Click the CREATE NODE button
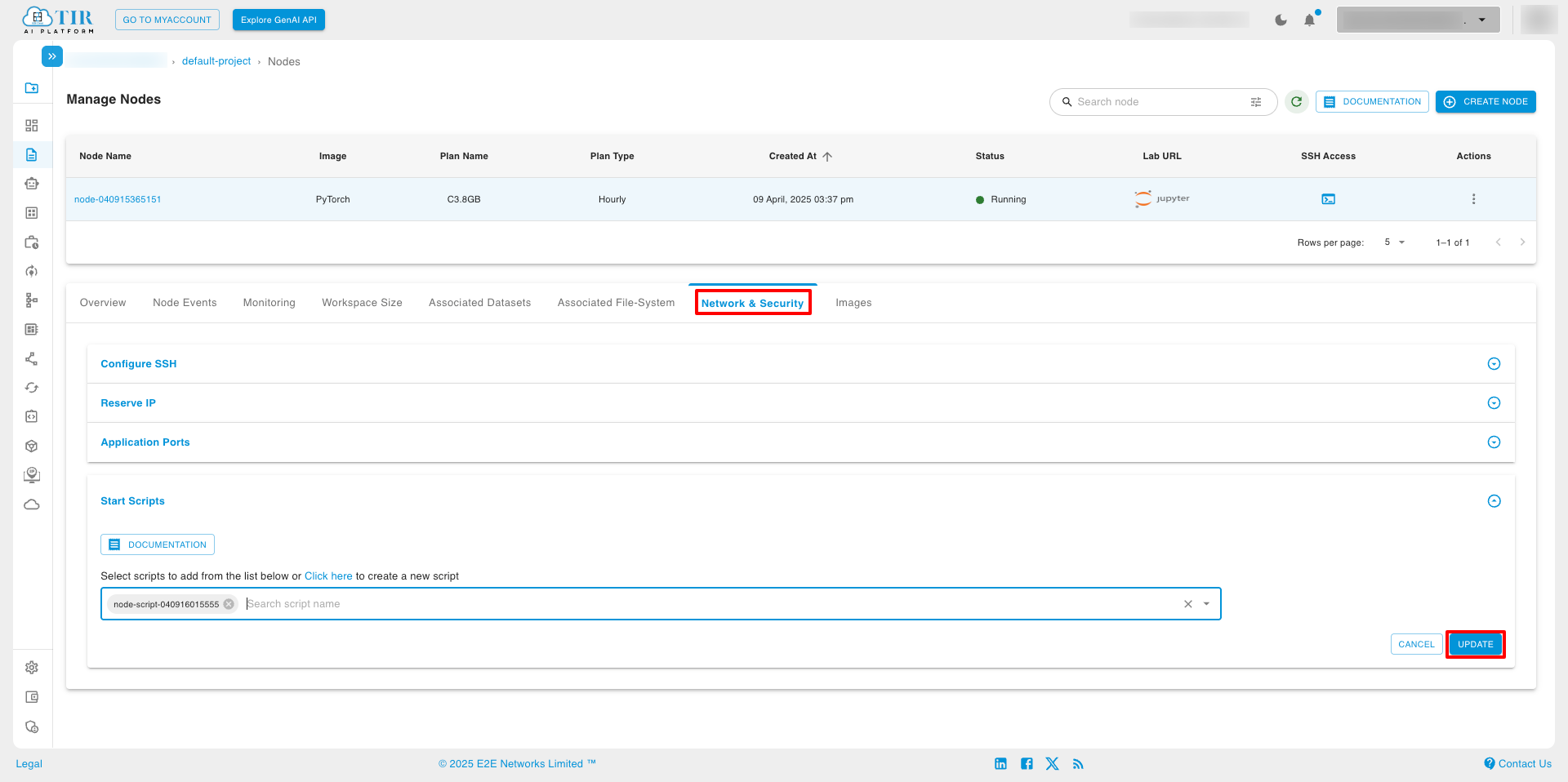 [x=1486, y=102]
